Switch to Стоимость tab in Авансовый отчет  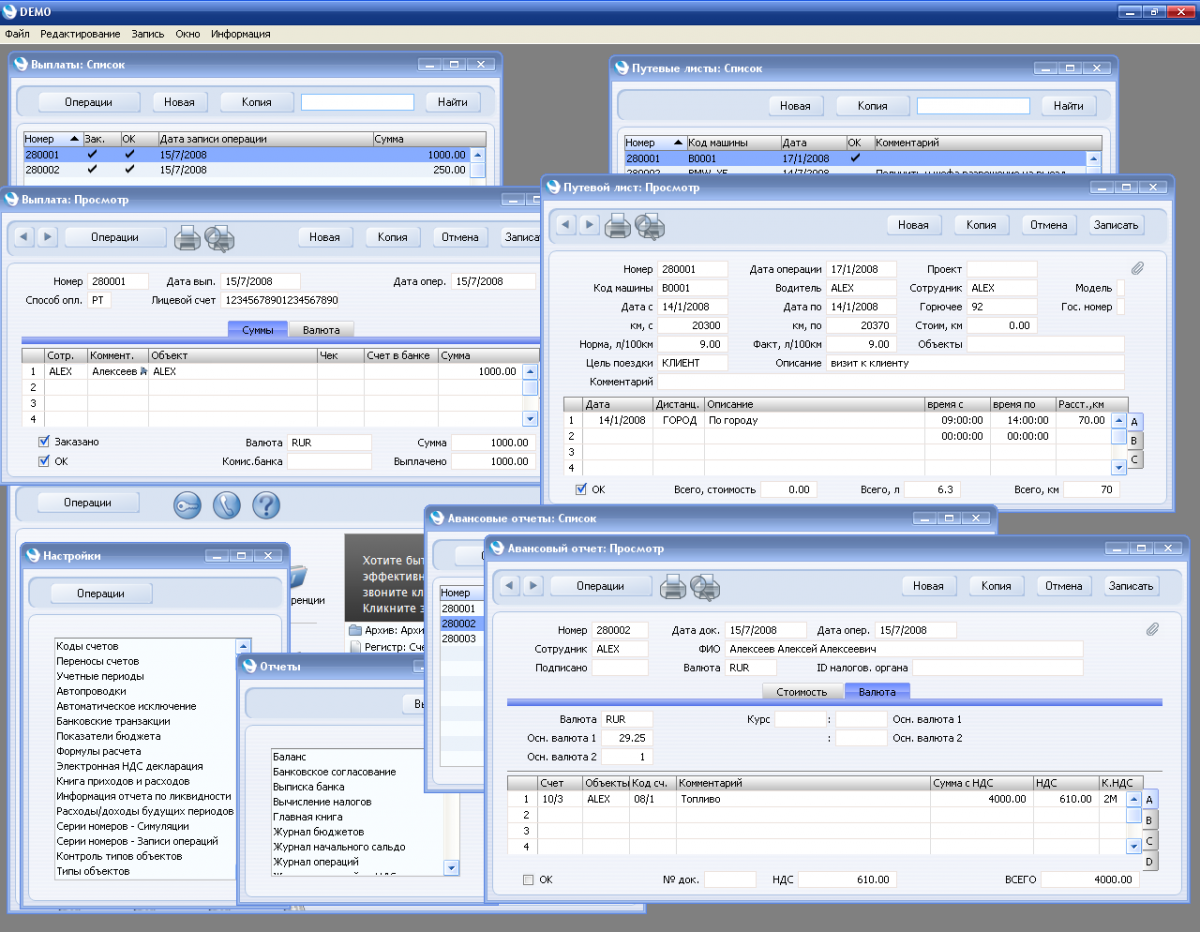pyautogui.click(x=803, y=691)
